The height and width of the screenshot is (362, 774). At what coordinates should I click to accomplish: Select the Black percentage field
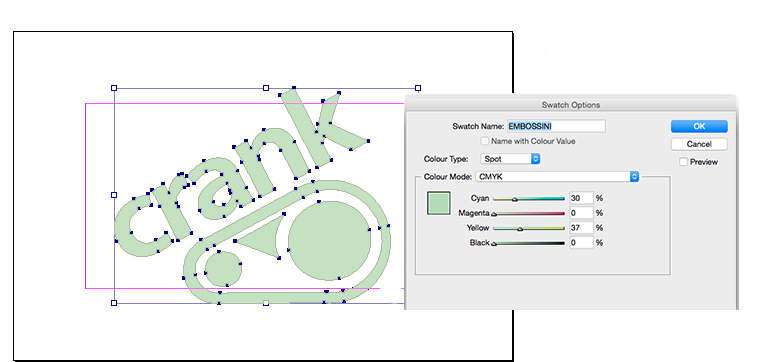[581, 242]
